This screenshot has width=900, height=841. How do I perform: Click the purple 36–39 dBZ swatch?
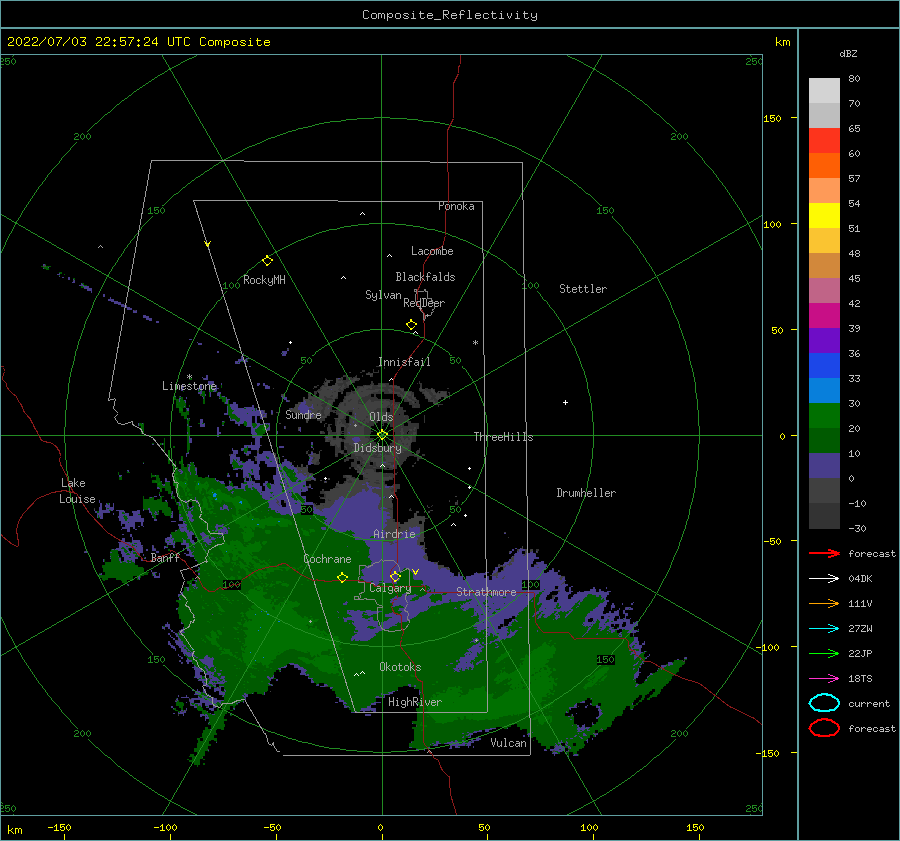coord(824,341)
